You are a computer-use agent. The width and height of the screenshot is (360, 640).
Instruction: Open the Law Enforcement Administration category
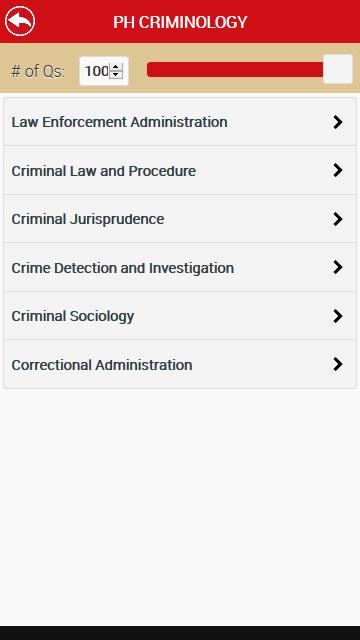(x=180, y=122)
